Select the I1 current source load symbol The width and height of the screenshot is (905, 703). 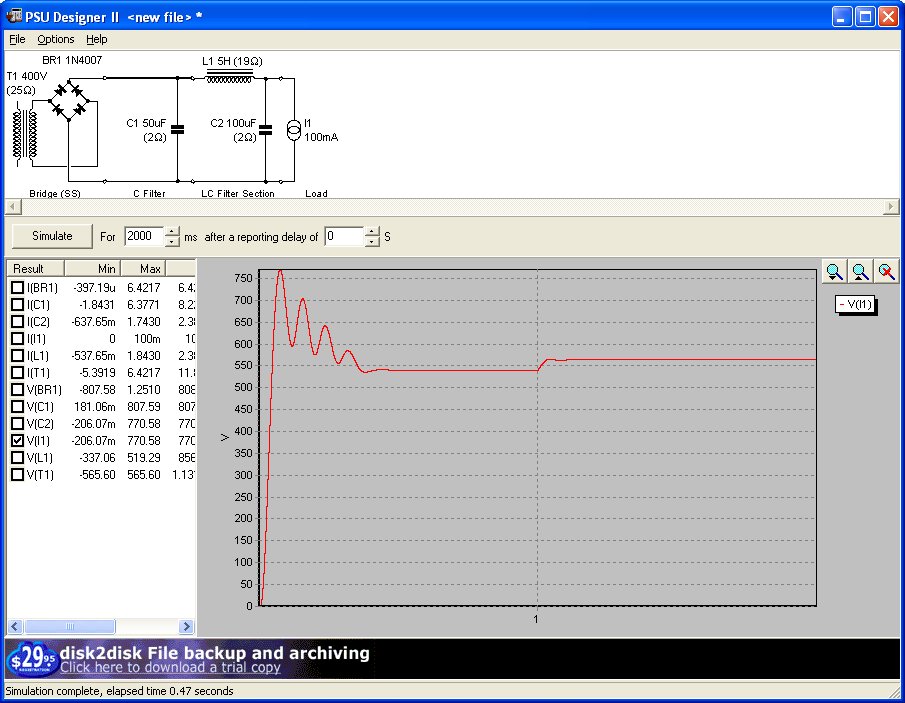tap(293, 130)
